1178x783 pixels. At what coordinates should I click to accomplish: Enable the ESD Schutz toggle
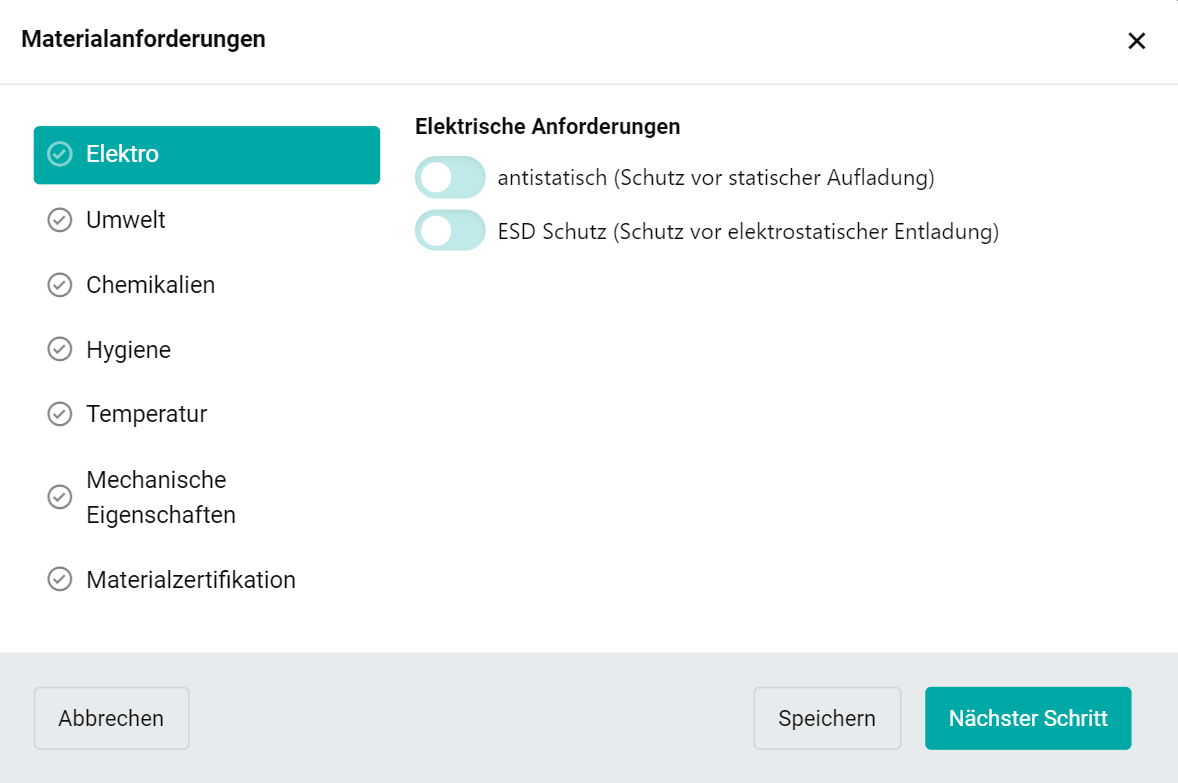pyautogui.click(x=449, y=230)
